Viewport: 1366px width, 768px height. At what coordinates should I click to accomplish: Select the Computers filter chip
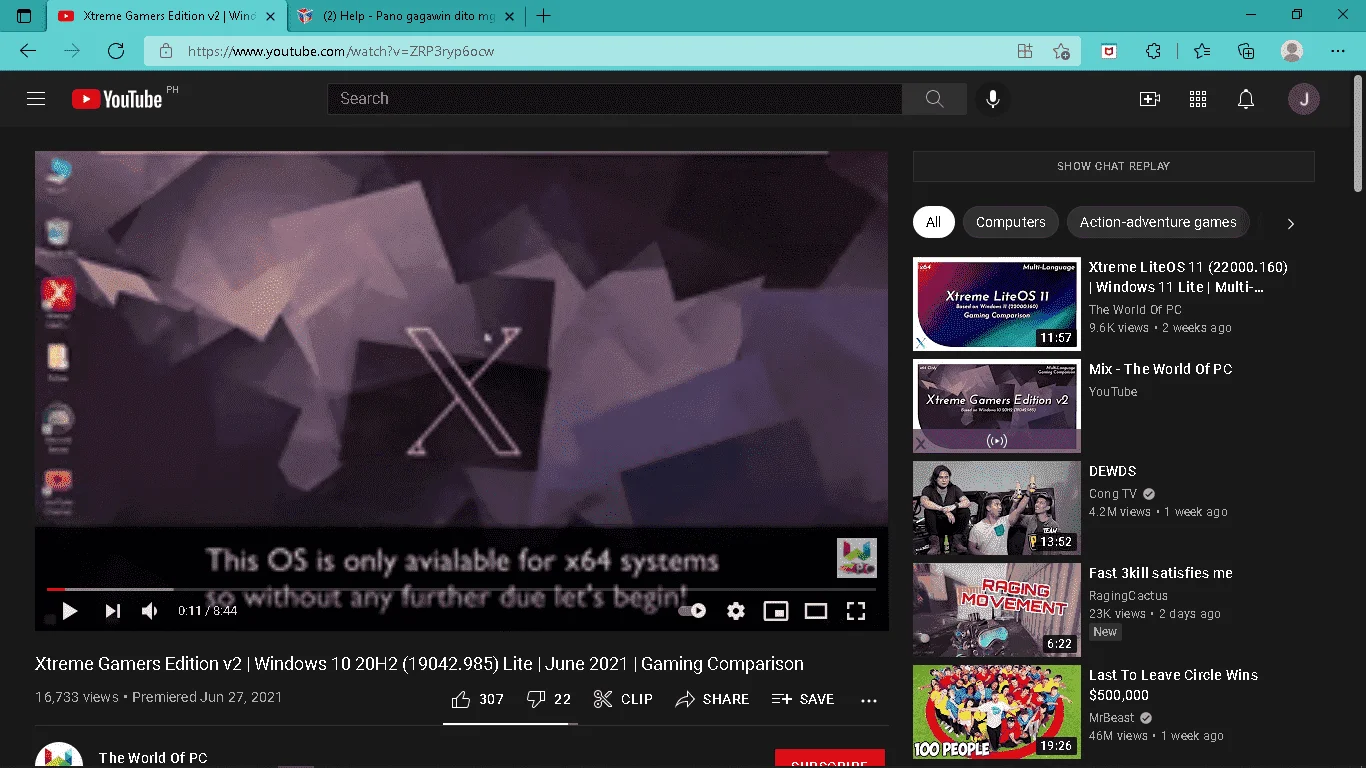point(1010,222)
